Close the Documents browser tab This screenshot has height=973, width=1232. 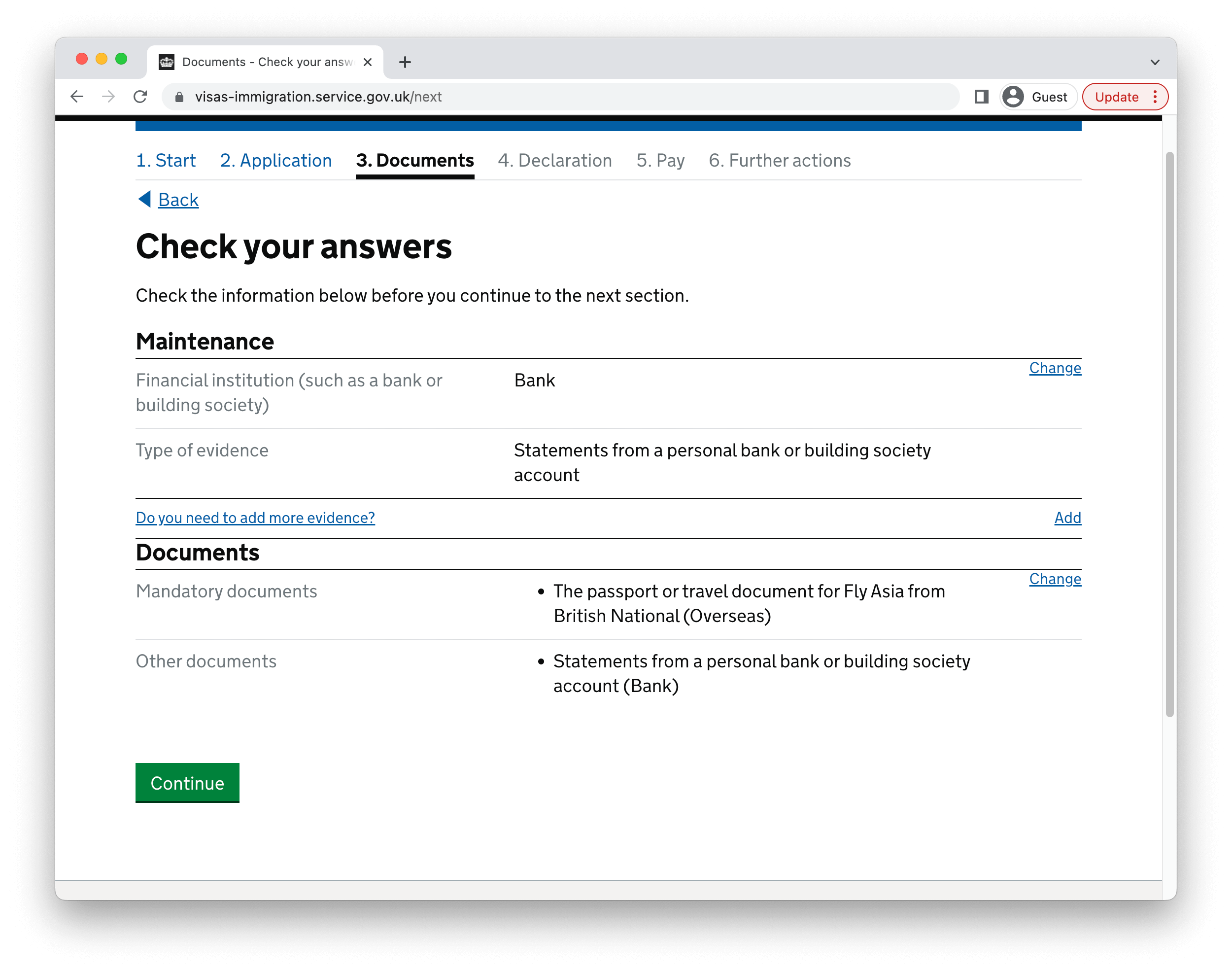click(367, 62)
